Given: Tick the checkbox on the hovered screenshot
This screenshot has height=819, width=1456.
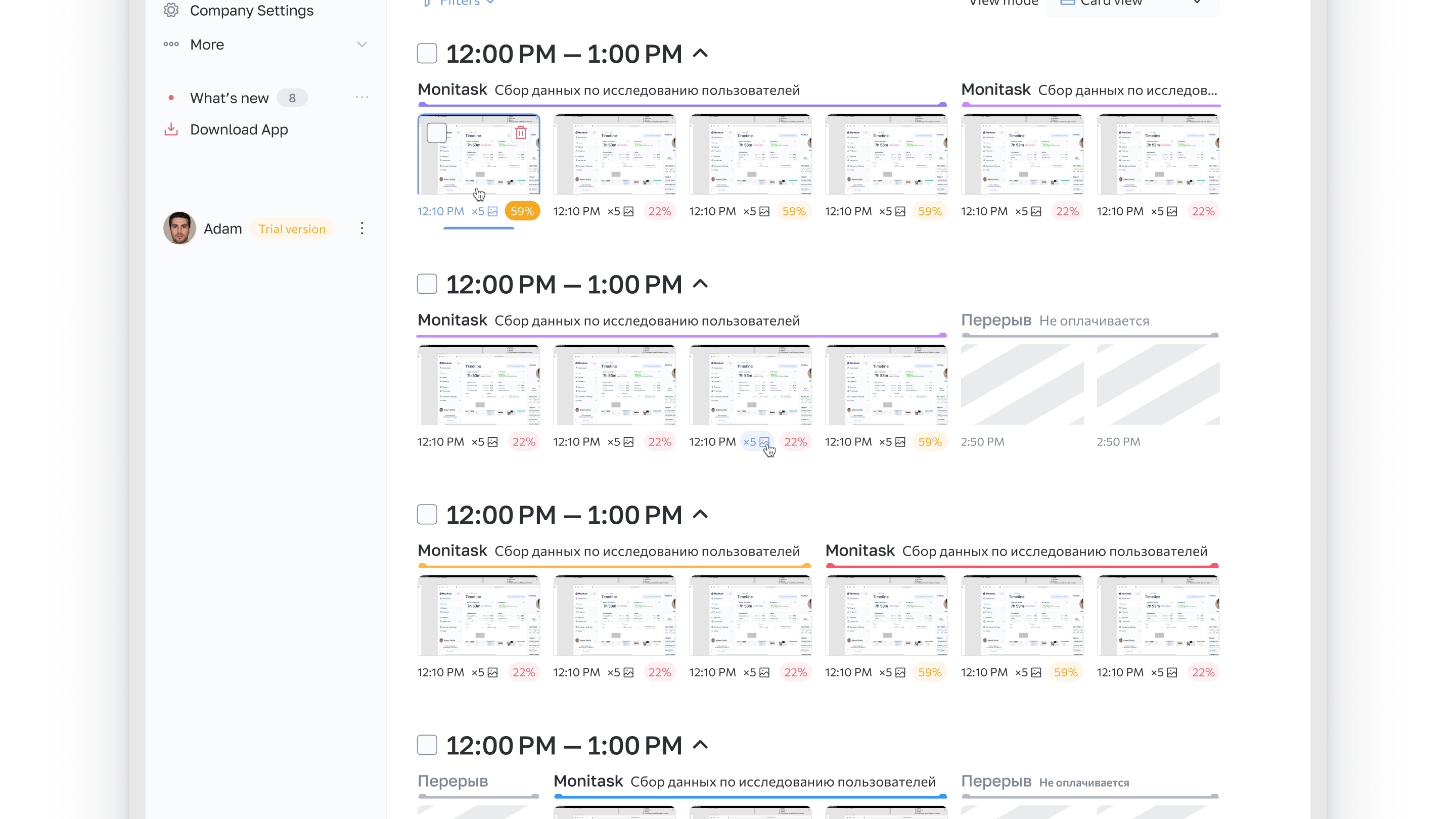Looking at the screenshot, I should (x=436, y=133).
